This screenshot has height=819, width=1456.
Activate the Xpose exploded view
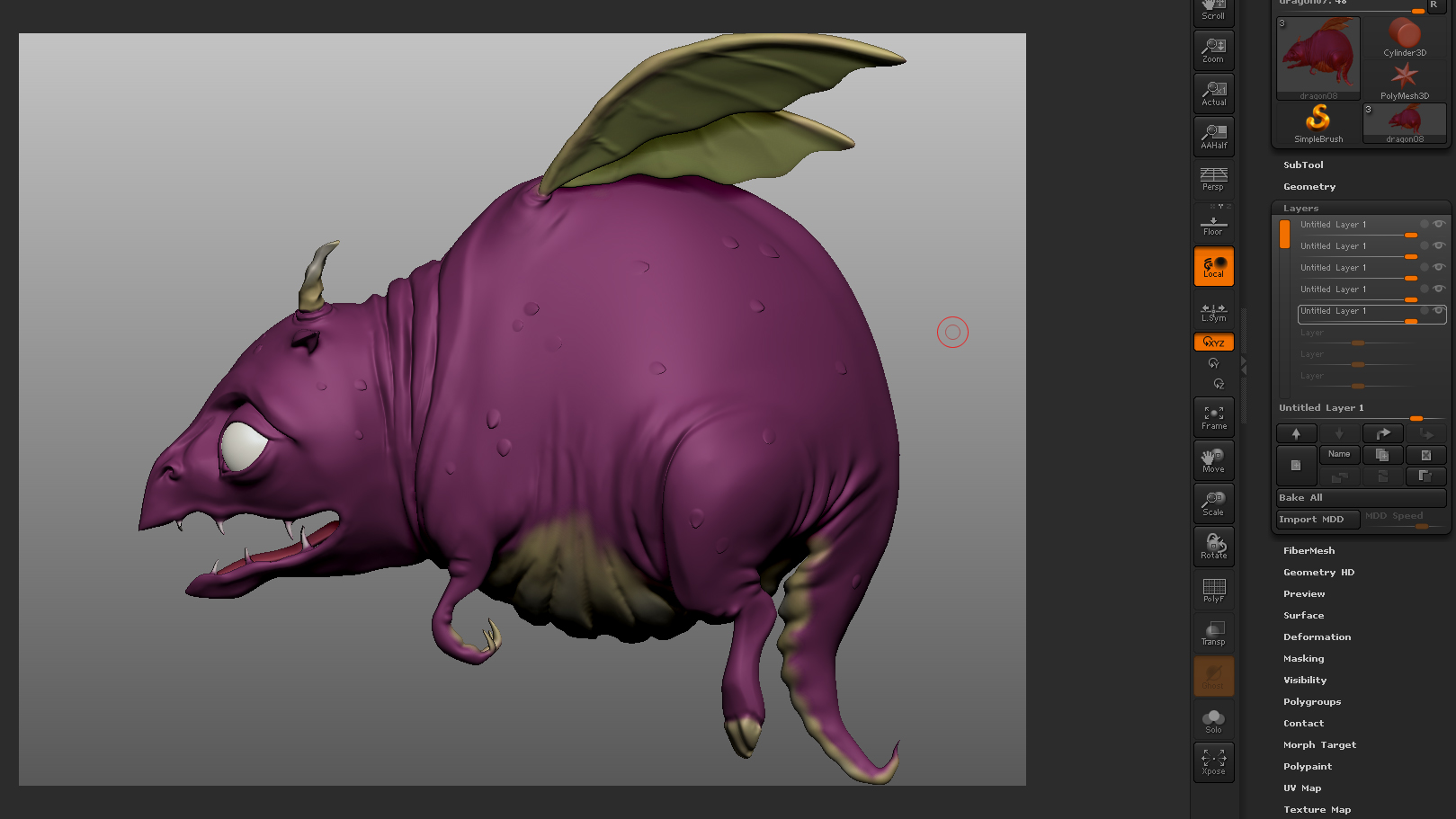coord(1213,762)
